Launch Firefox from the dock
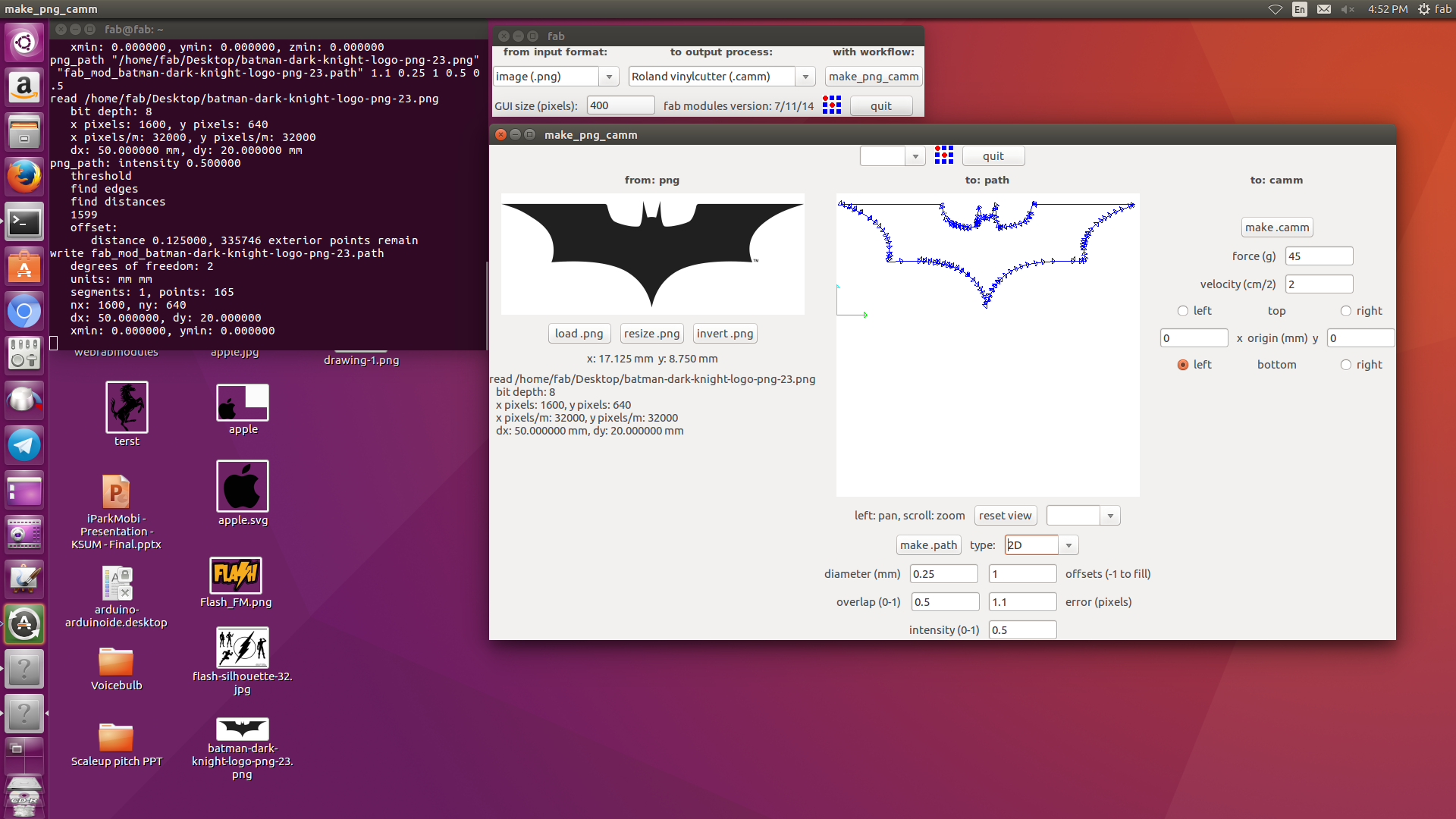The width and height of the screenshot is (1456, 819). [x=24, y=177]
